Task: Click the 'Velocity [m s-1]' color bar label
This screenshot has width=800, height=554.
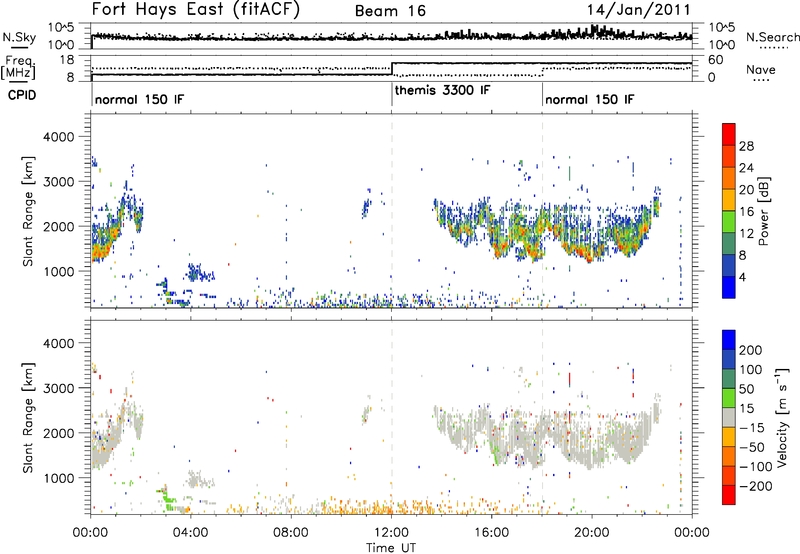Action: pos(782,417)
